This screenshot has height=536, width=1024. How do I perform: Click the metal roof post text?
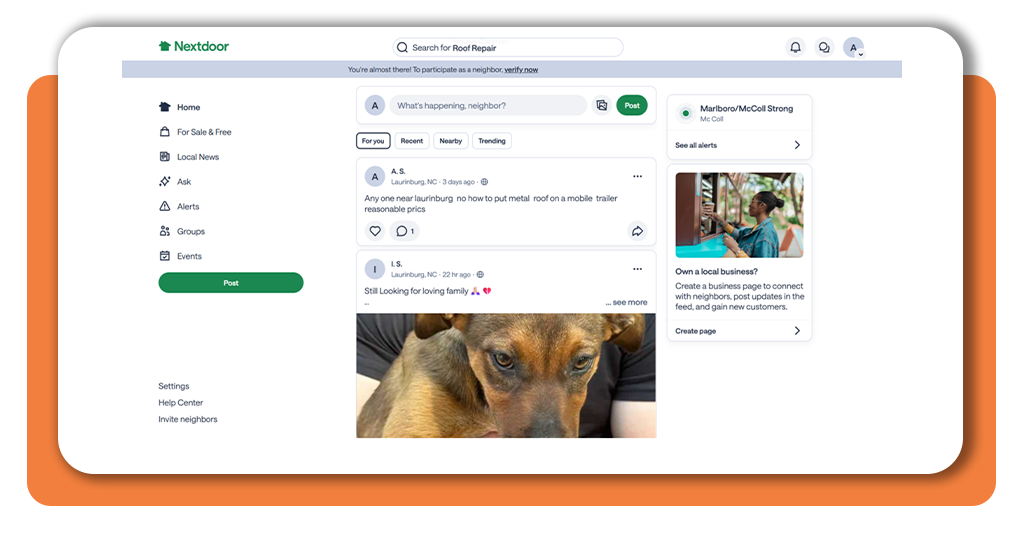pos(491,204)
